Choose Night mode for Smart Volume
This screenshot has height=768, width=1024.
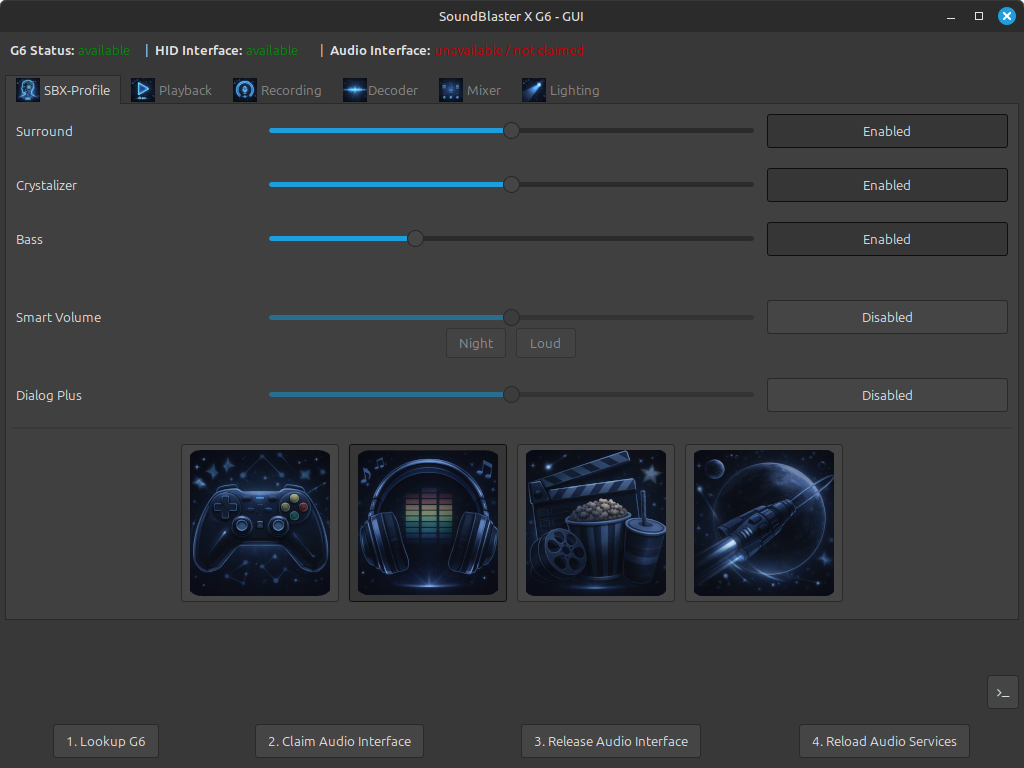pyautogui.click(x=476, y=344)
